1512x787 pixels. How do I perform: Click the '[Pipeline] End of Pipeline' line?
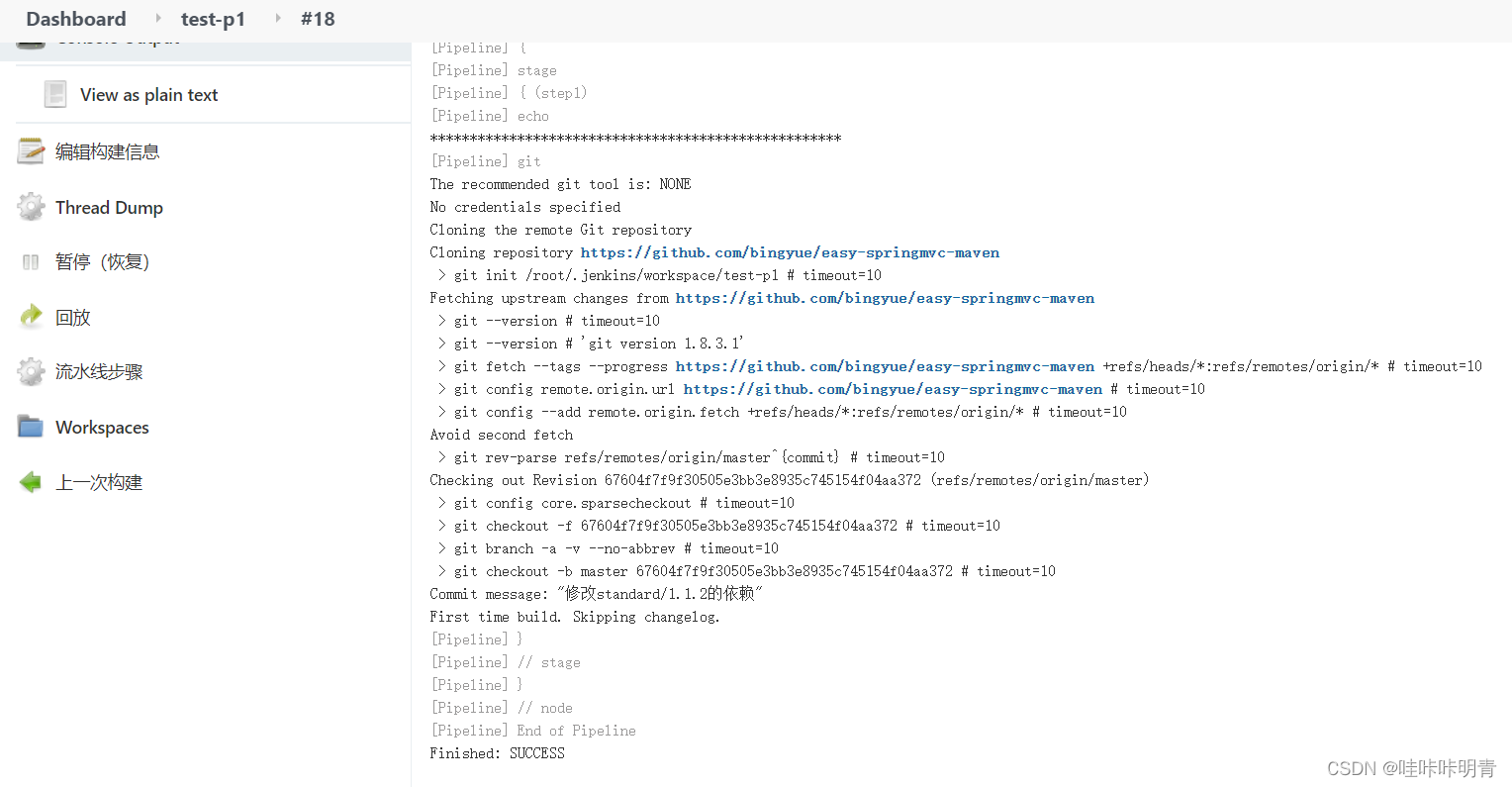533,731
